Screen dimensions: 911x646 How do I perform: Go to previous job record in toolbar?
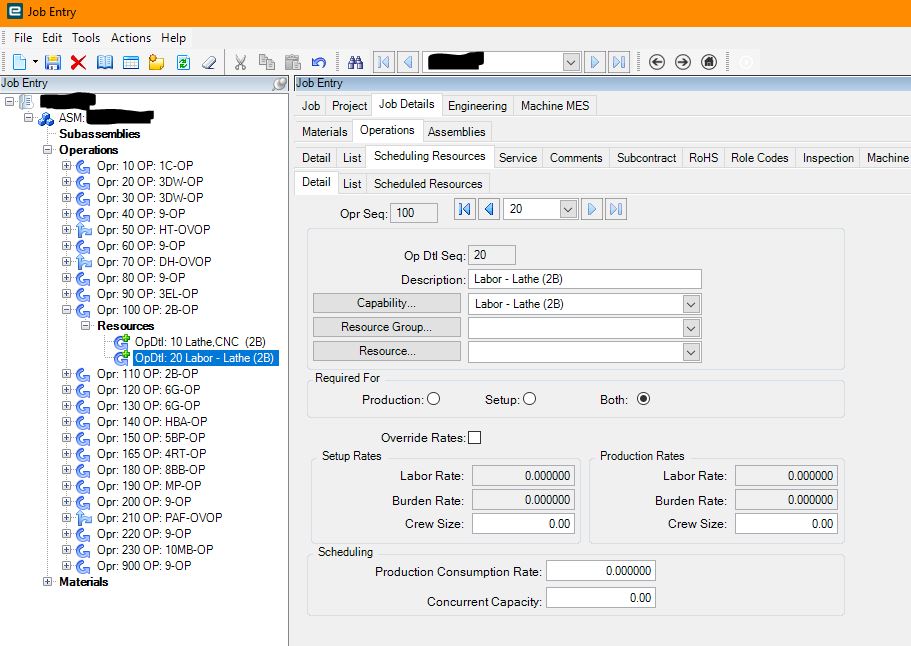408,62
